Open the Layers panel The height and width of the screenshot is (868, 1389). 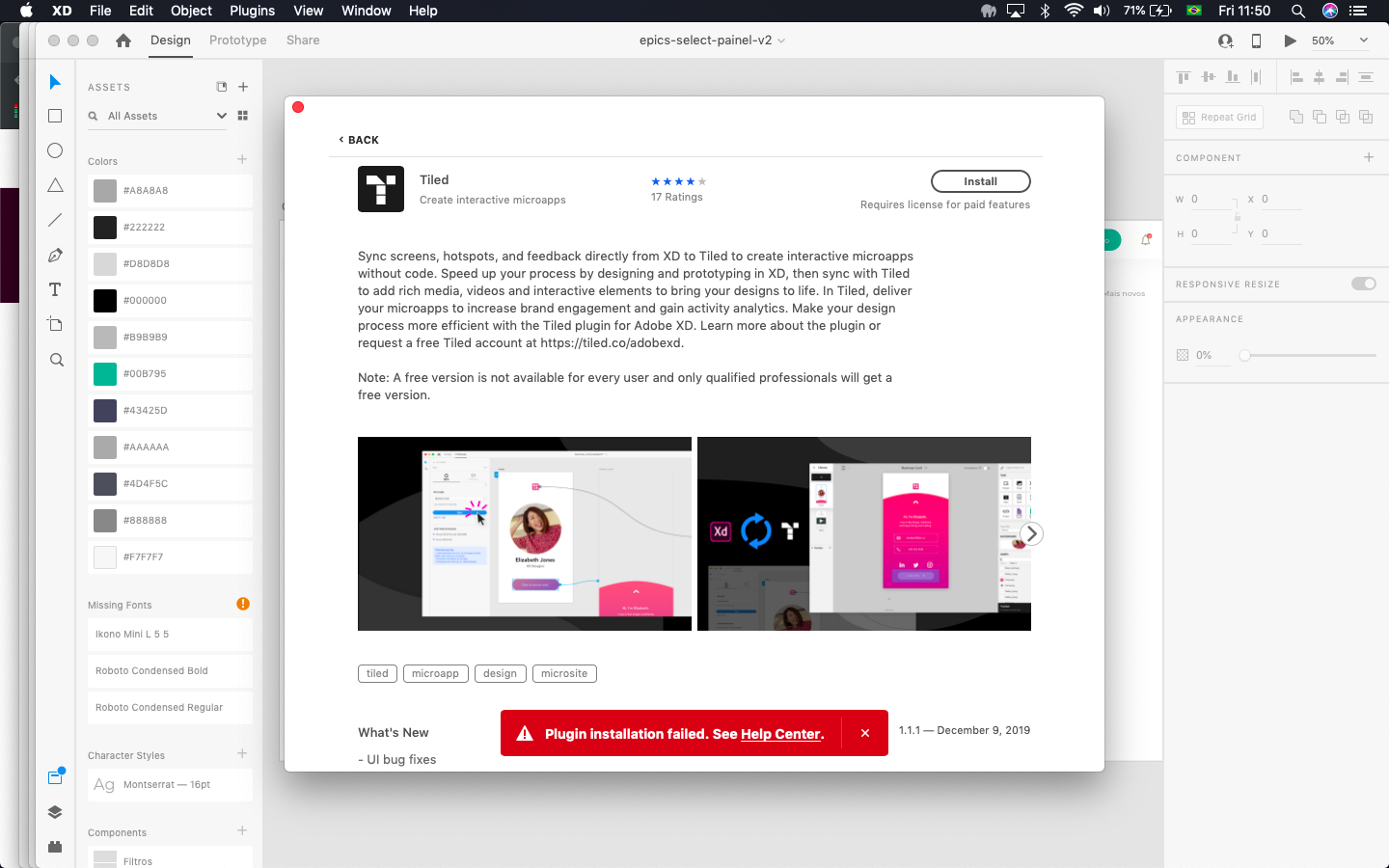[x=55, y=812]
